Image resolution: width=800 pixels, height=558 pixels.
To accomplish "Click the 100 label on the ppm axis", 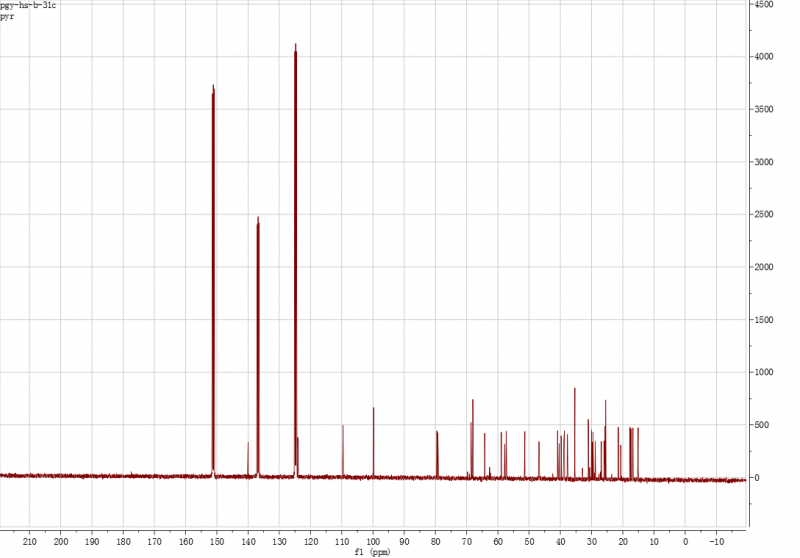I will coord(373,542).
